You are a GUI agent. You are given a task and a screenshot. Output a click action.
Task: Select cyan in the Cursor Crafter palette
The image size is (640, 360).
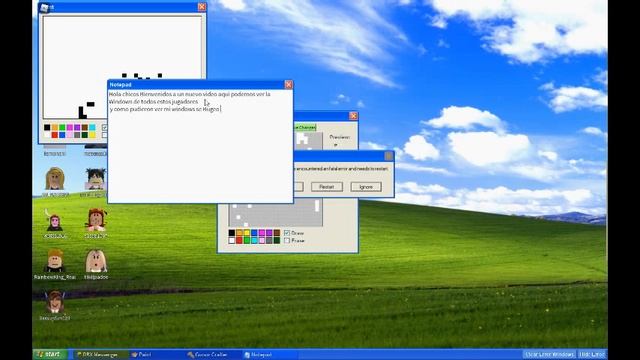click(254, 240)
